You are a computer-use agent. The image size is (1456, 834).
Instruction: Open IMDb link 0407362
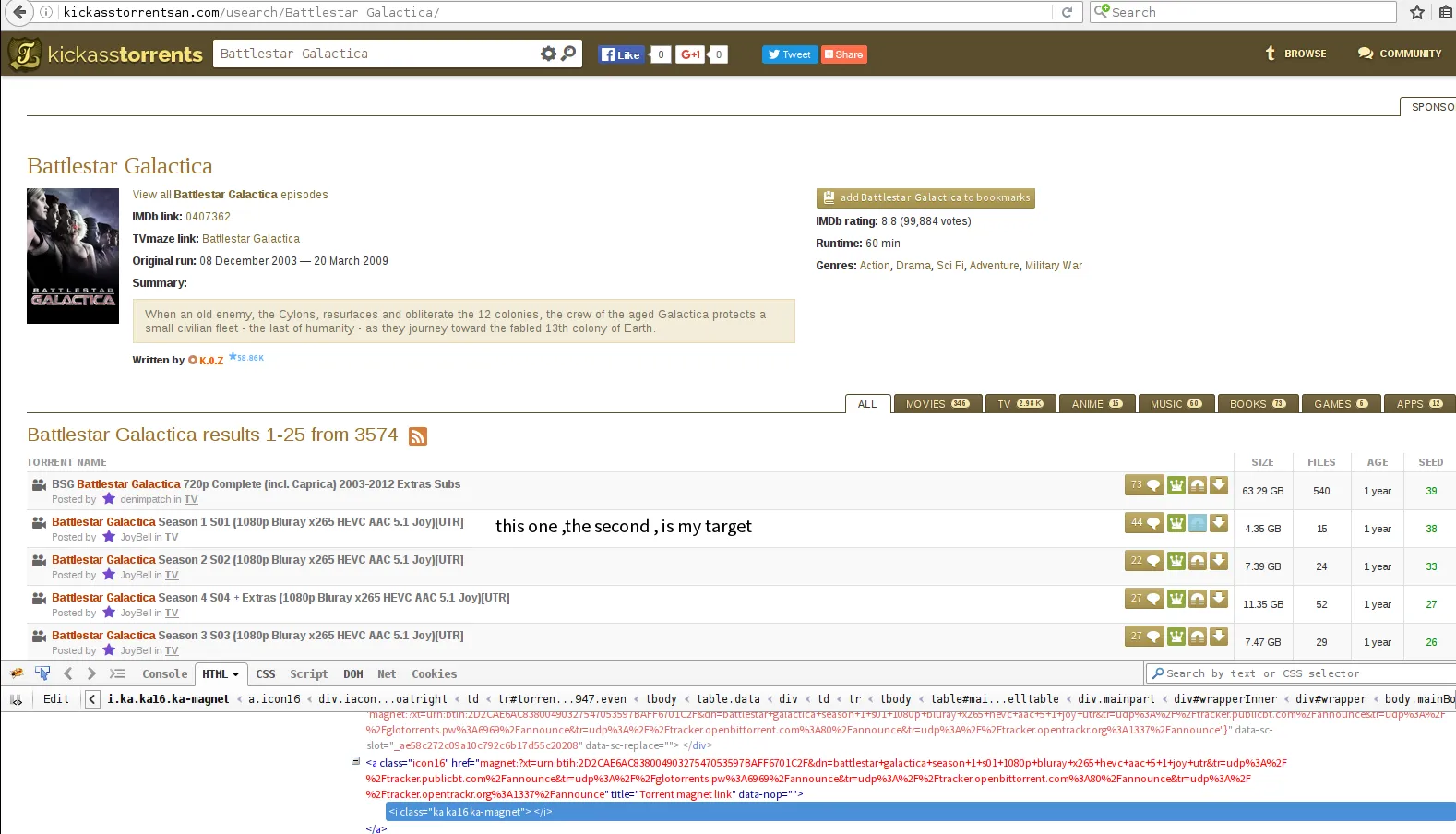pyautogui.click(x=208, y=217)
